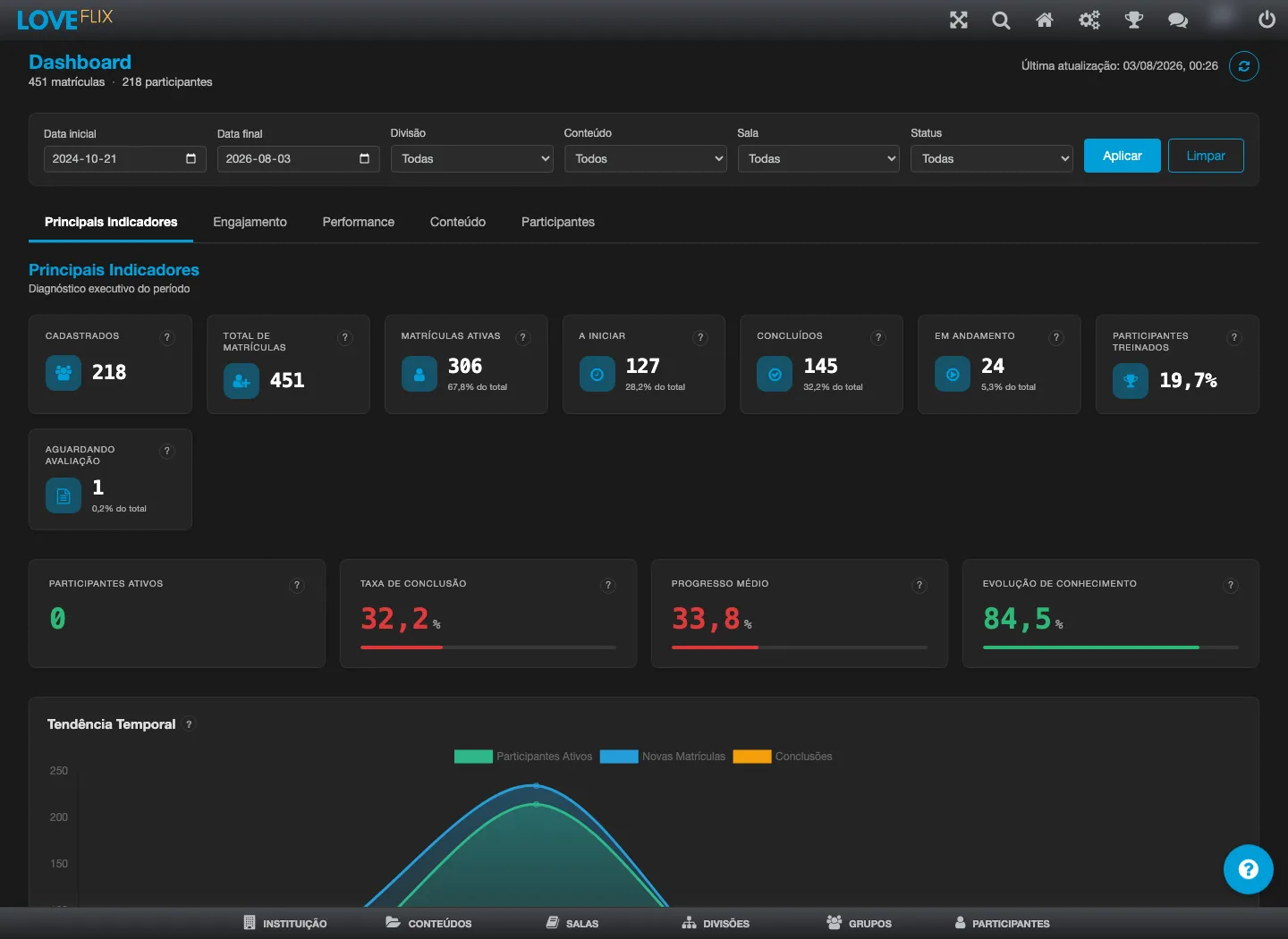Click the play icon on the Em Andamento card
This screenshot has height=939, width=1288.
[x=953, y=375]
